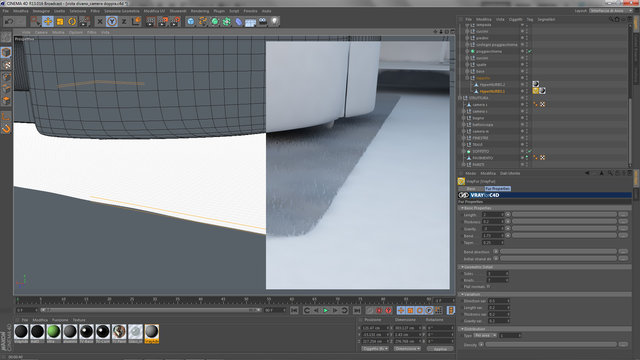Click the Apply button in coordinates panel

point(440,349)
